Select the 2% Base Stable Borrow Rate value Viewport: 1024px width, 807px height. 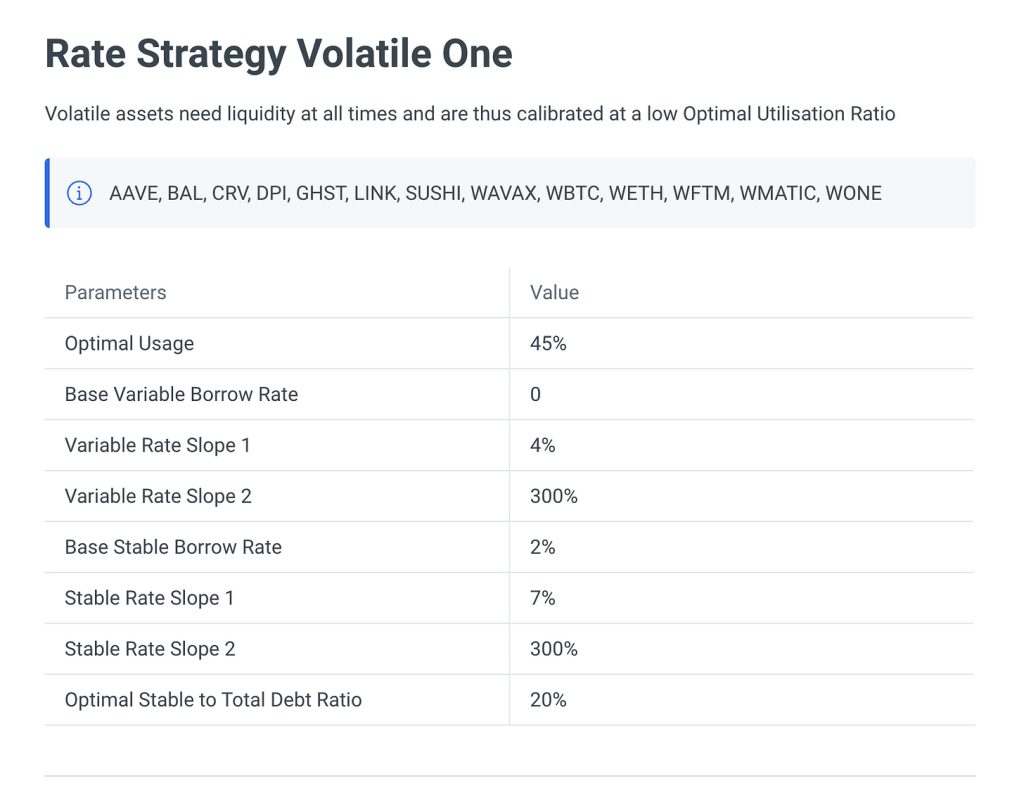pyautogui.click(x=543, y=547)
